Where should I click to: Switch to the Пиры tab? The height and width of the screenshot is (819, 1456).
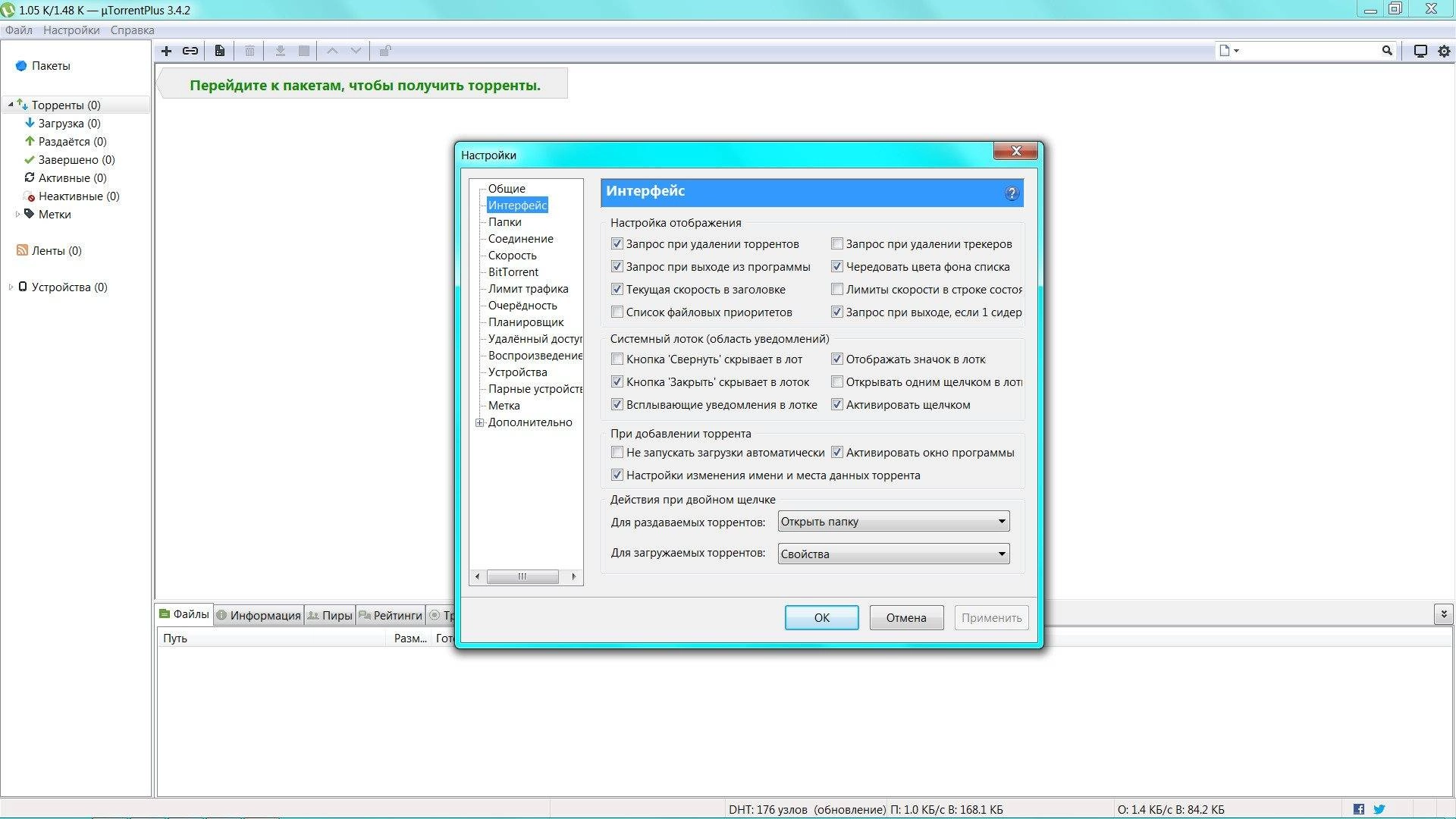329,615
